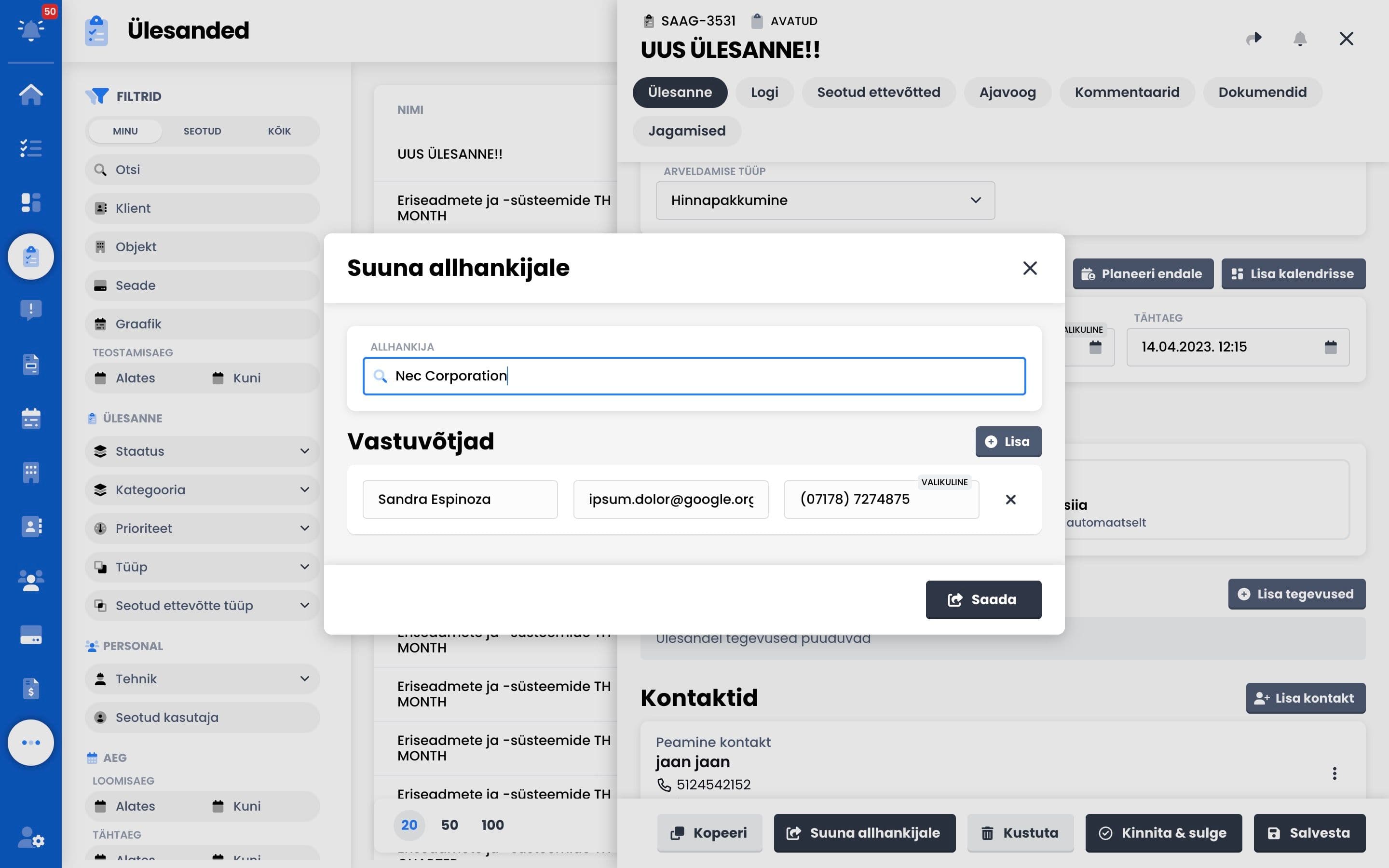Open three-dot menu for jaan jaan contact
Image resolution: width=1389 pixels, height=868 pixels.
pyautogui.click(x=1335, y=773)
